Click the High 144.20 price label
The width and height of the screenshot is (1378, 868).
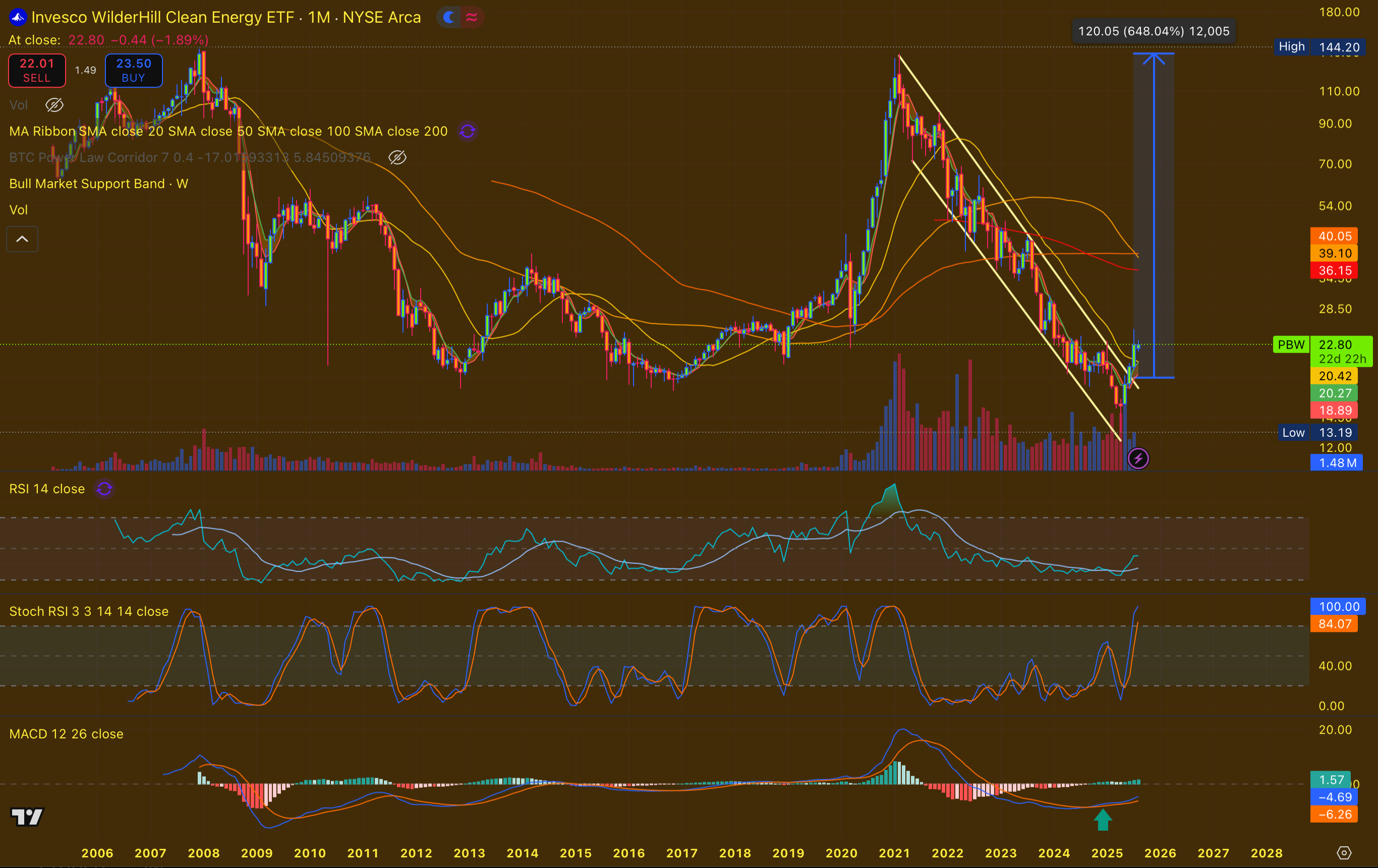tap(1319, 47)
